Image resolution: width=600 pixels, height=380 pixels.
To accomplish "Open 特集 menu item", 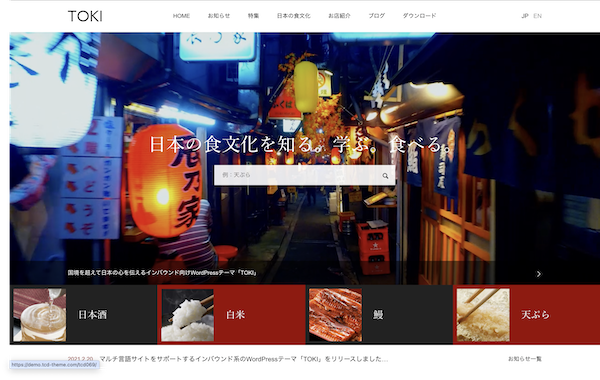I will (253, 16).
